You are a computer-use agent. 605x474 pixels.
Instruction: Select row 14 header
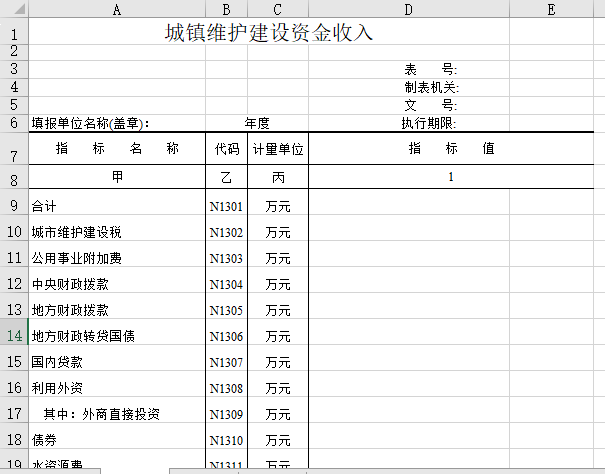(x=14, y=336)
